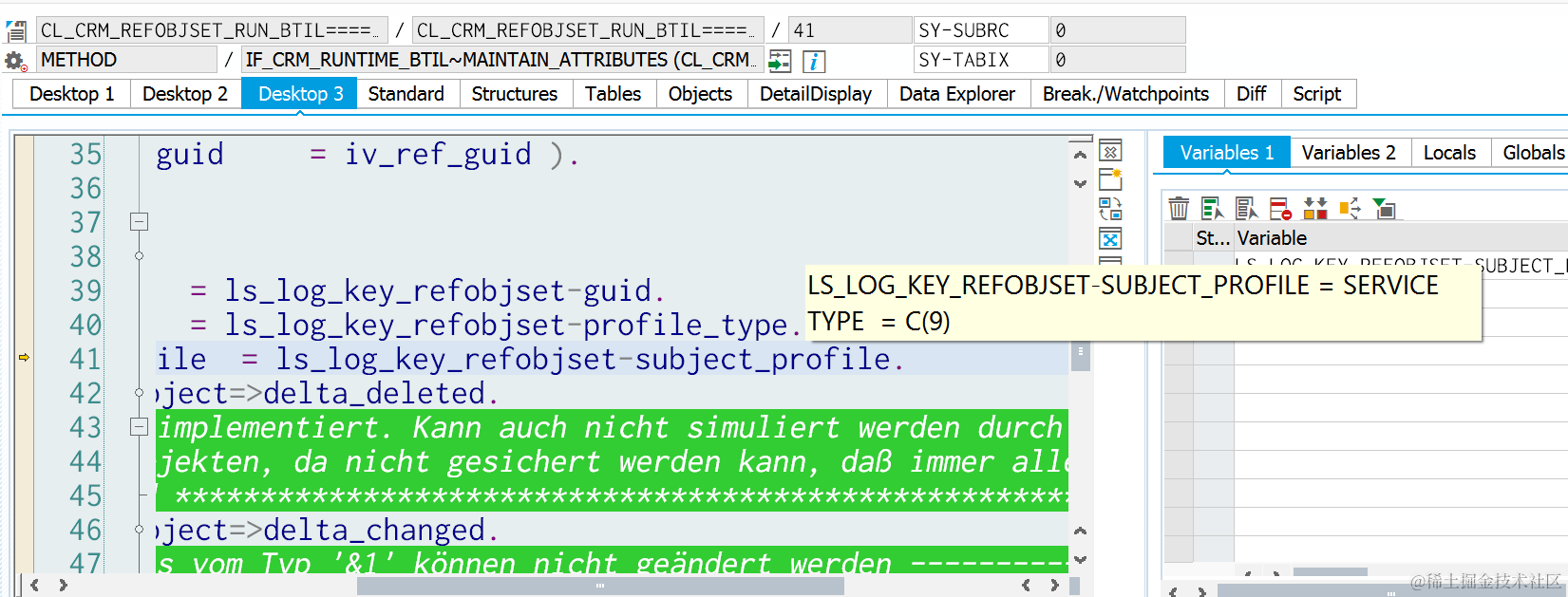
Task: Click the gray list icon in the variables toolbar
Action: pyautogui.click(x=1246, y=208)
